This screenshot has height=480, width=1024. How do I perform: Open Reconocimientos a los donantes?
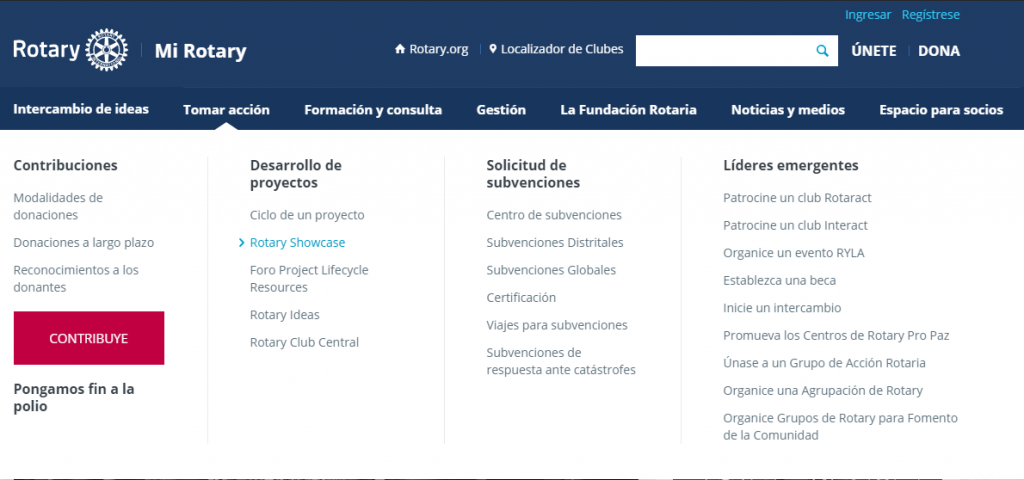point(76,278)
